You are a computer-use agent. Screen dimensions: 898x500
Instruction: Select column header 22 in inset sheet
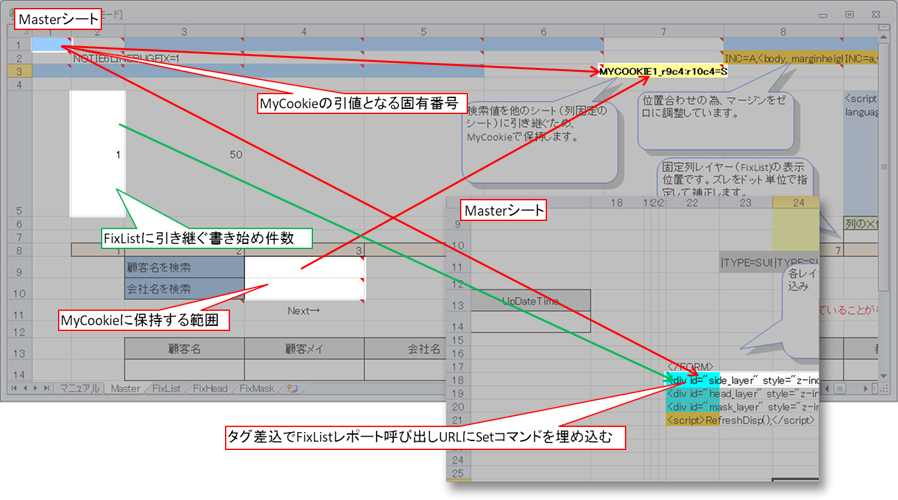[x=692, y=202]
